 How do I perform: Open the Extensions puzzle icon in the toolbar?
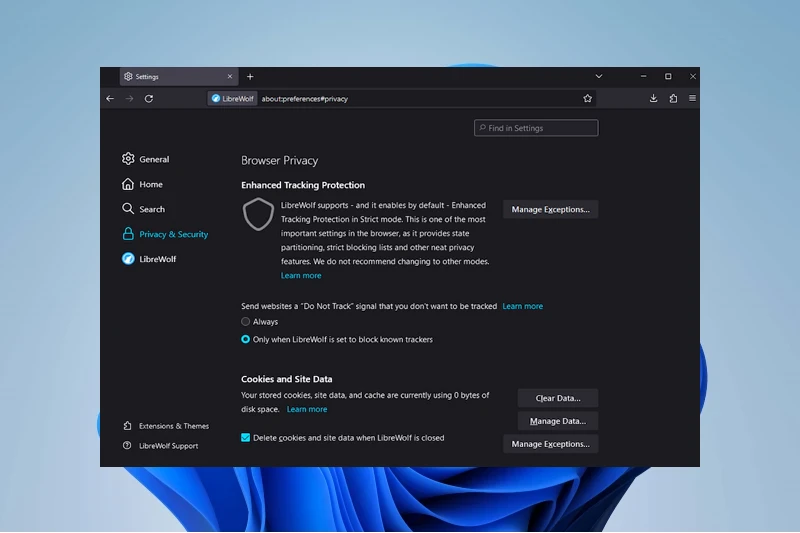pyautogui.click(x=673, y=98)
